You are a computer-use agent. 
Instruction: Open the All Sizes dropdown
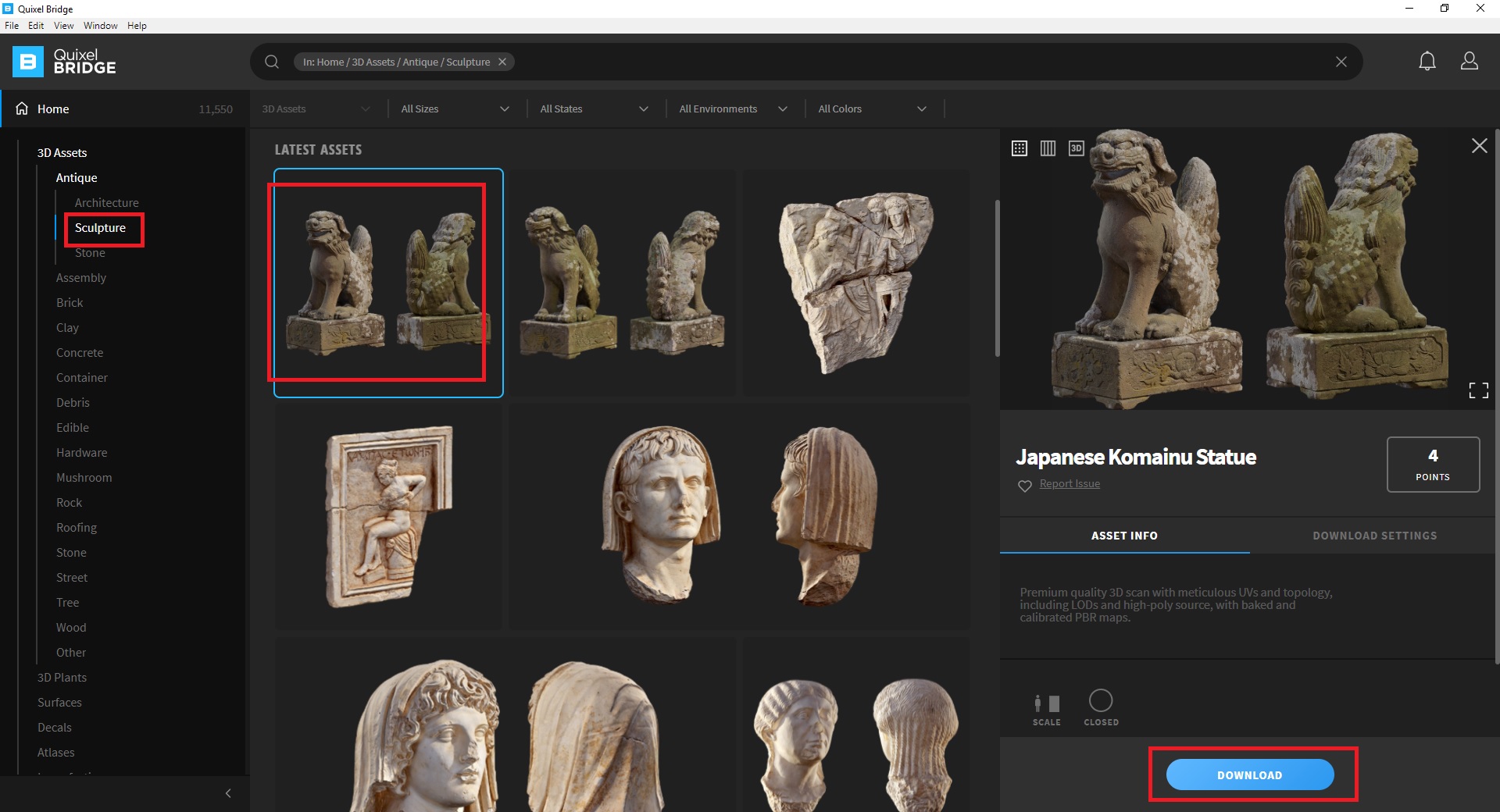click(455, 109)
